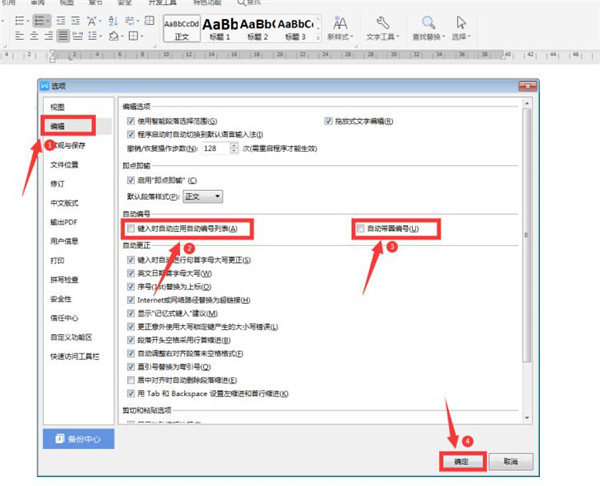Select 文件位置 in options sidebar

click(x=64, y=164)
